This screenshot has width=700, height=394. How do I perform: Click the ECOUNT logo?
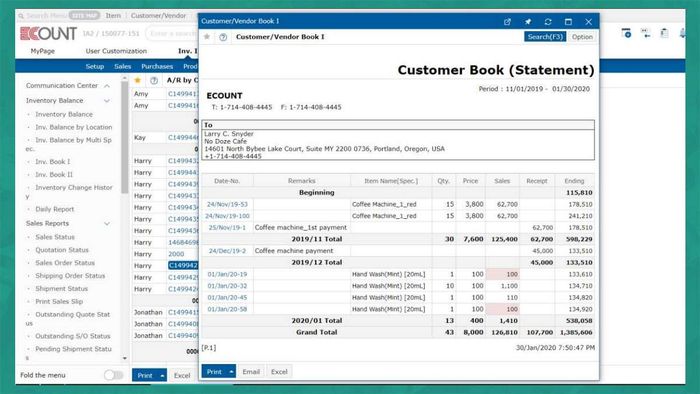(48, 33)
